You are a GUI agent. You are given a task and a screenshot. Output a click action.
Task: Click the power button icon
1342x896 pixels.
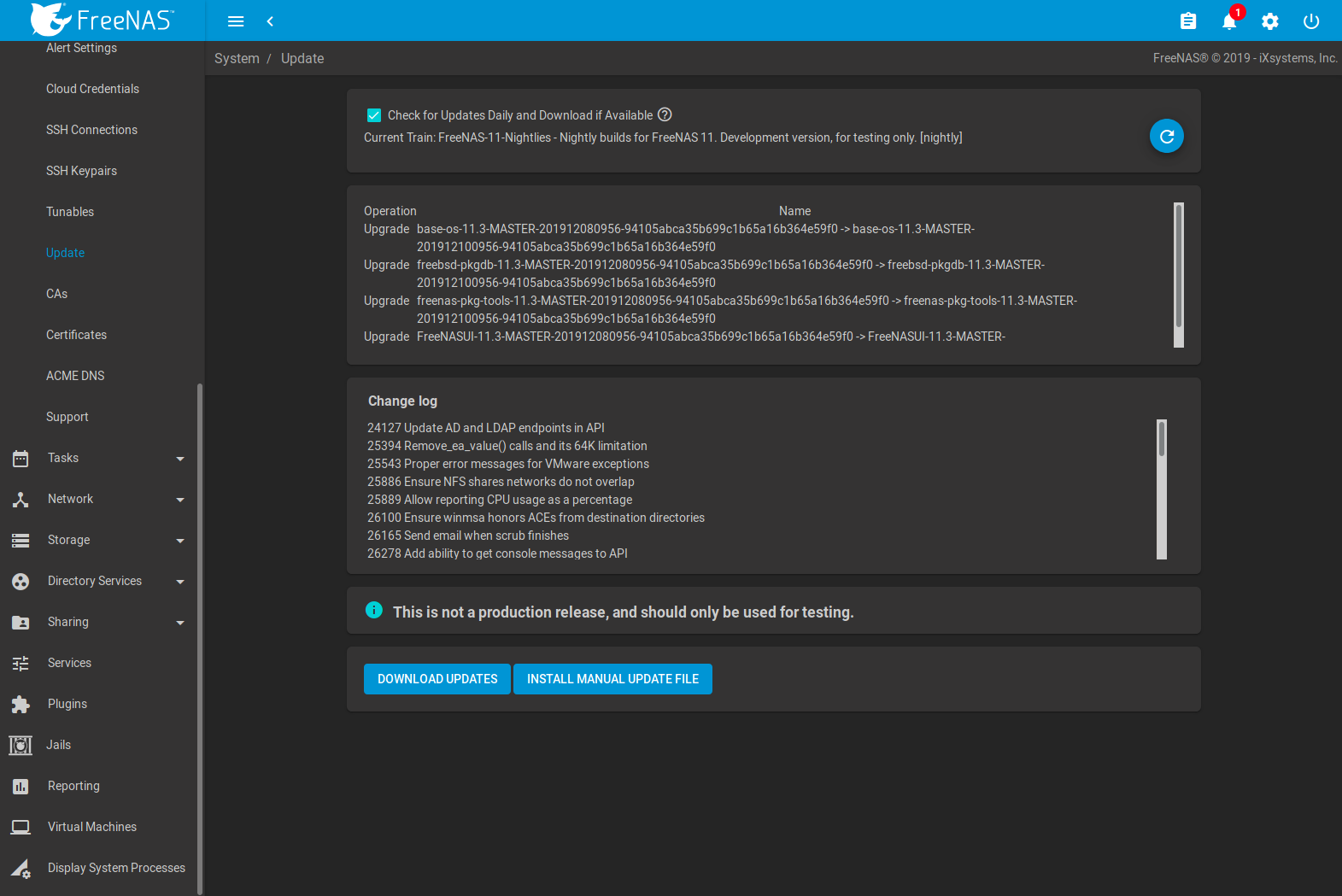(1311, 21)
